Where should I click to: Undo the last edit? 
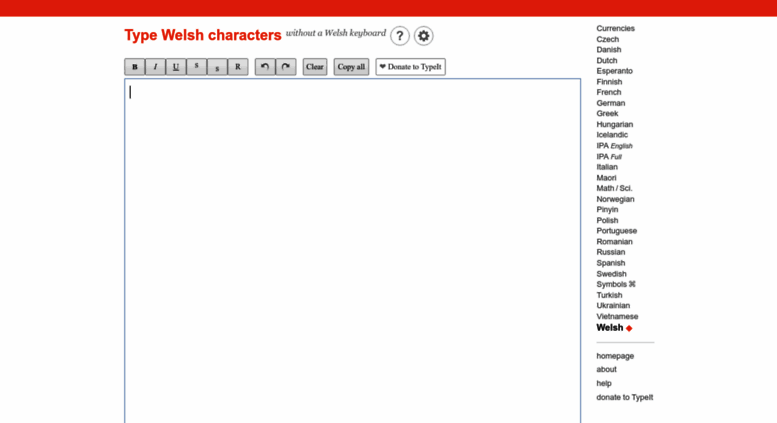point(265,67)
